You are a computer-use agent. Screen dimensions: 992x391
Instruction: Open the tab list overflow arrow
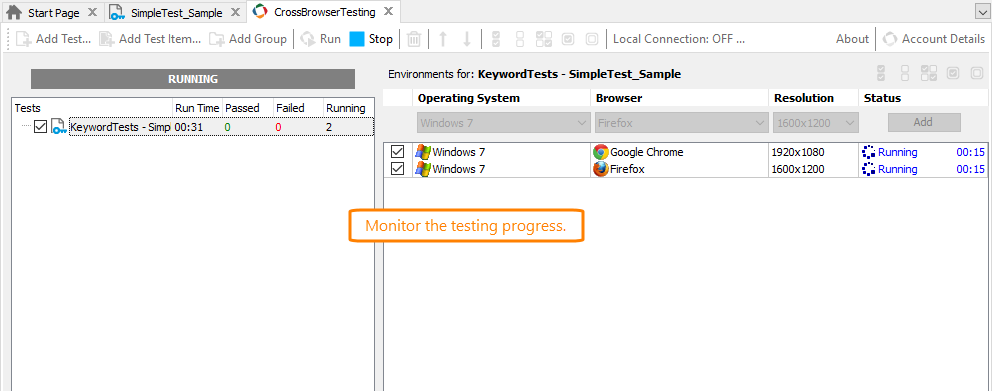tap(983, 12)
